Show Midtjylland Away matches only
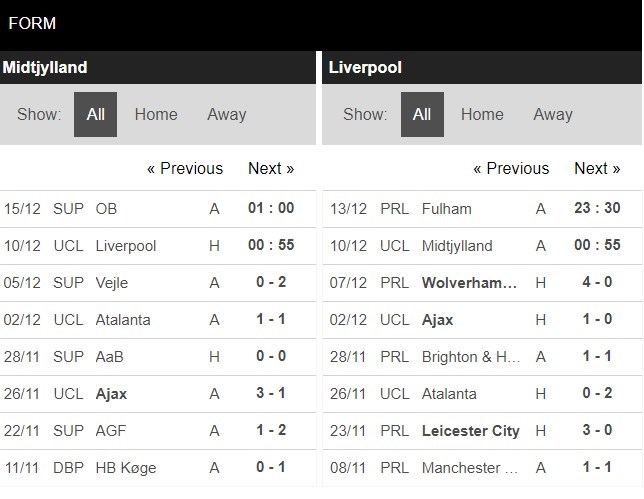Viewport: 644px width, 499px height. [227, 114]
